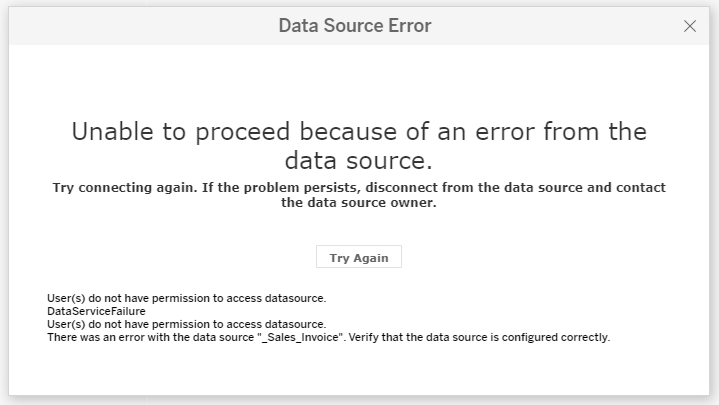Click "the data source owner." text line
Viewport: 719px width, 405px height.
coord(359,202)
